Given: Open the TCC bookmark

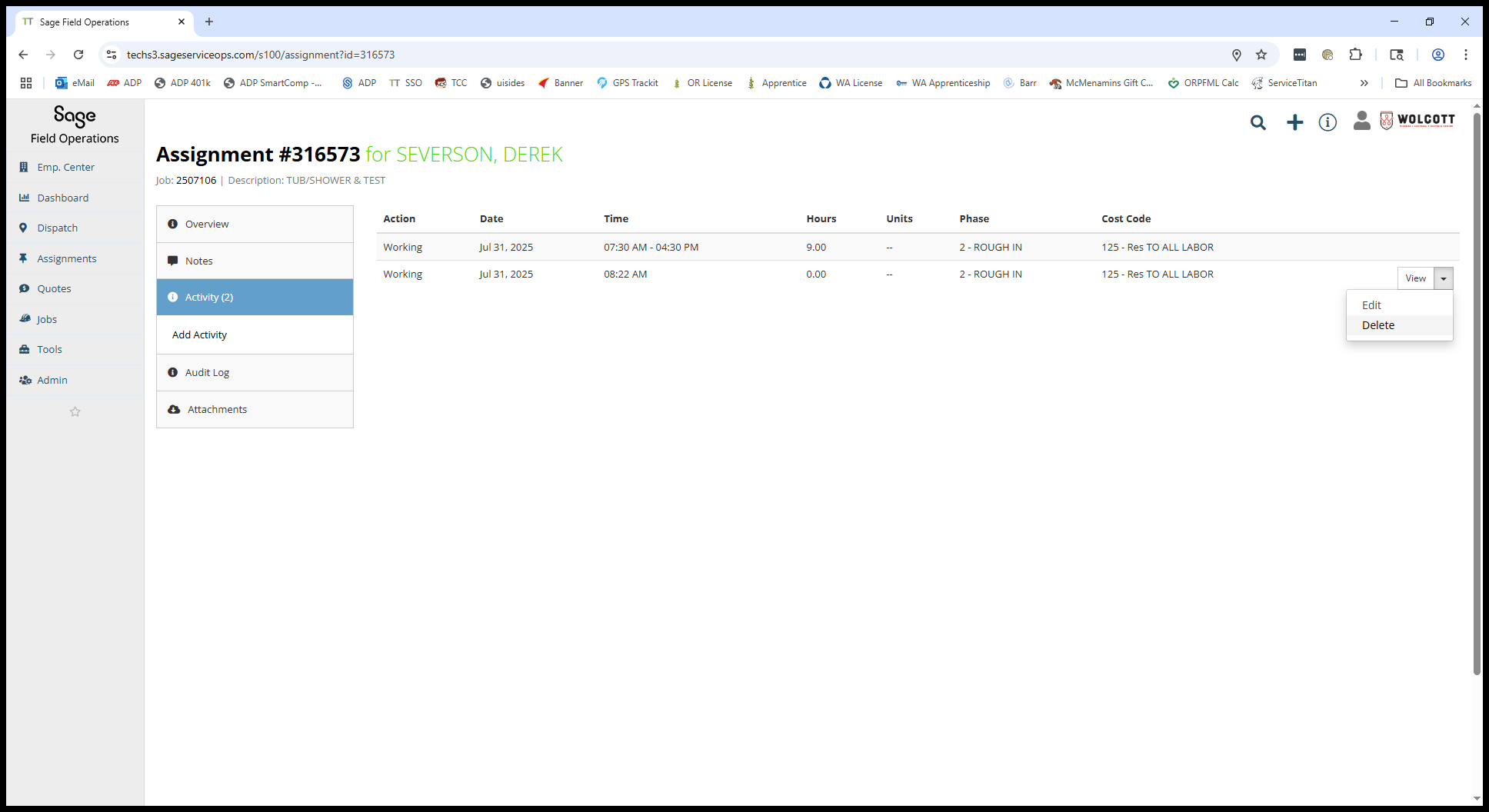Looking at the screenshot, I should [451, 83].
